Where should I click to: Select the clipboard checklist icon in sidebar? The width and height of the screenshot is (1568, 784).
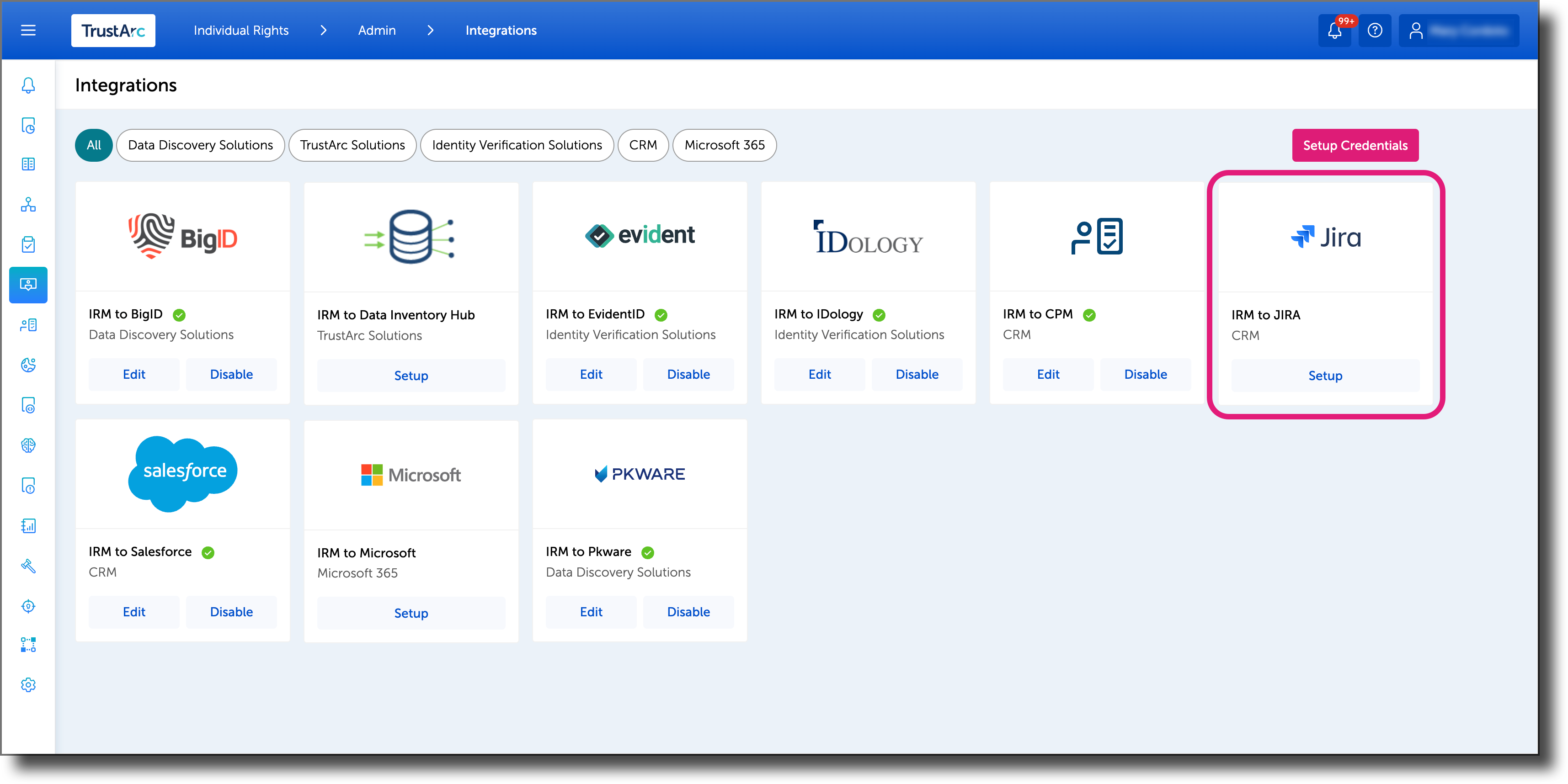click(28, 244)
